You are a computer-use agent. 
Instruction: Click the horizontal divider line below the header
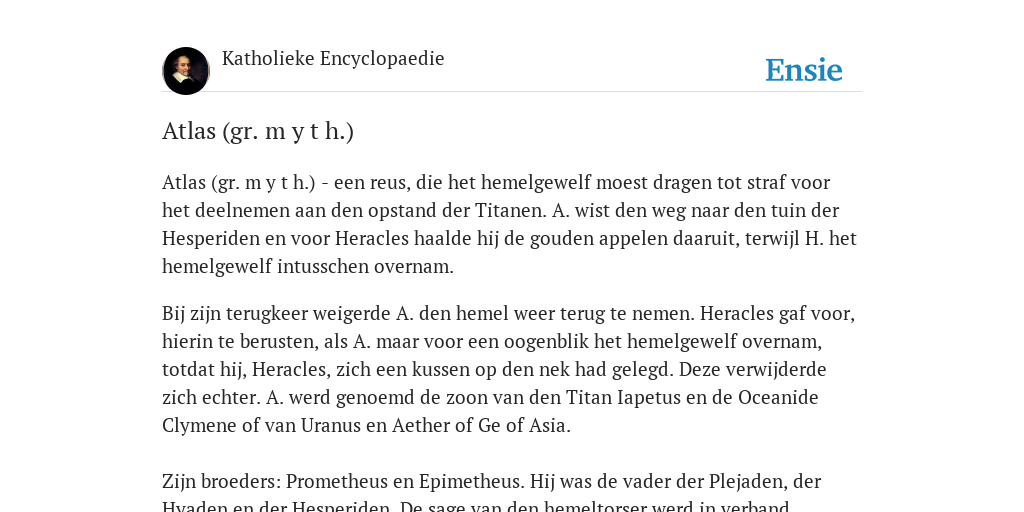[x=512, y=92]
